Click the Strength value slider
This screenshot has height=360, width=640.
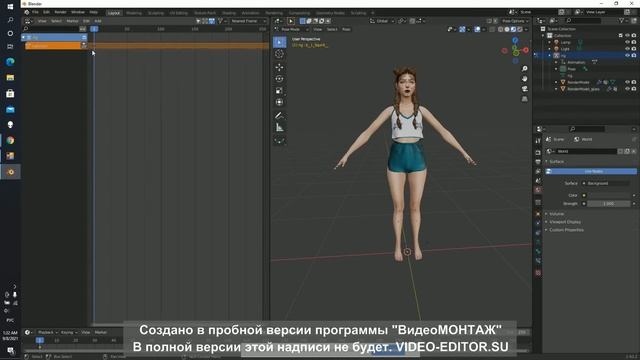(609, 204)
